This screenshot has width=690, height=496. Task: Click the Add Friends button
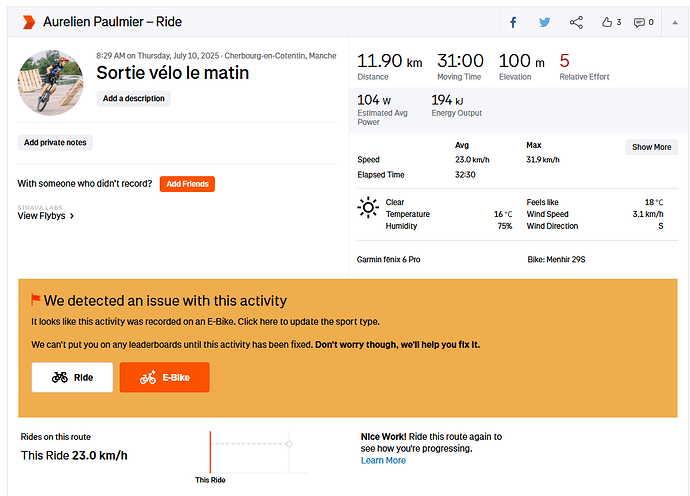pyautogui.click(x=187, y=184)
